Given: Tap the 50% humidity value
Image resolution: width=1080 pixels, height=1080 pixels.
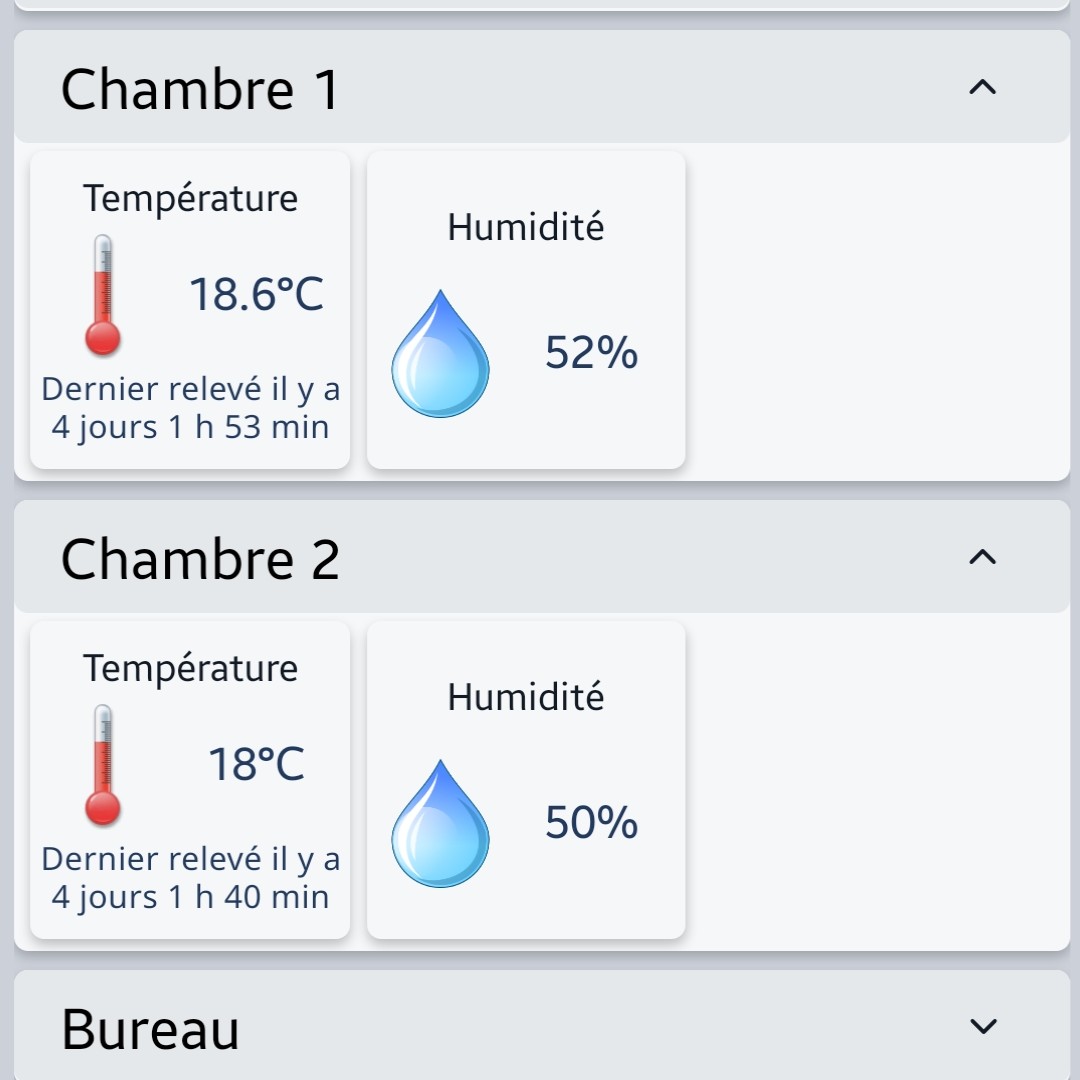Looking at the screenshot, I should (x=591, y=823).
